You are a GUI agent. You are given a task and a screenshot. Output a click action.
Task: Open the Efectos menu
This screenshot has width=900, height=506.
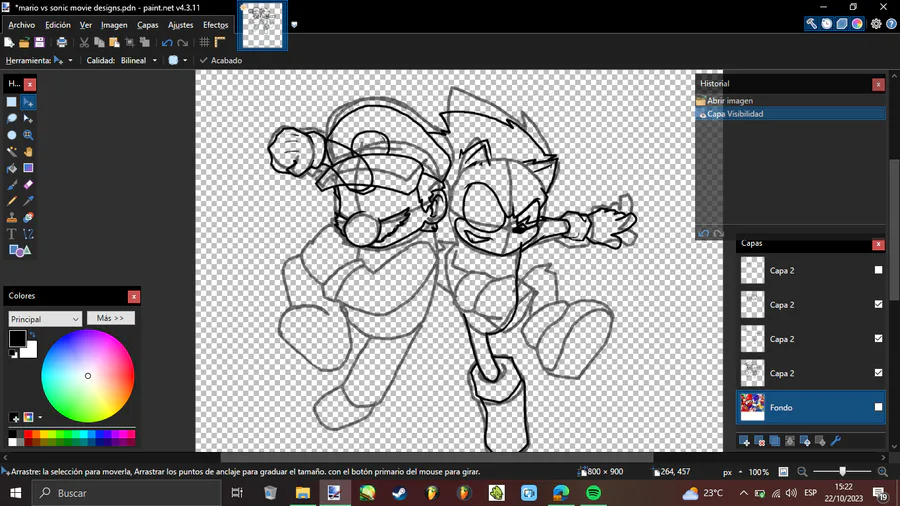215,25
